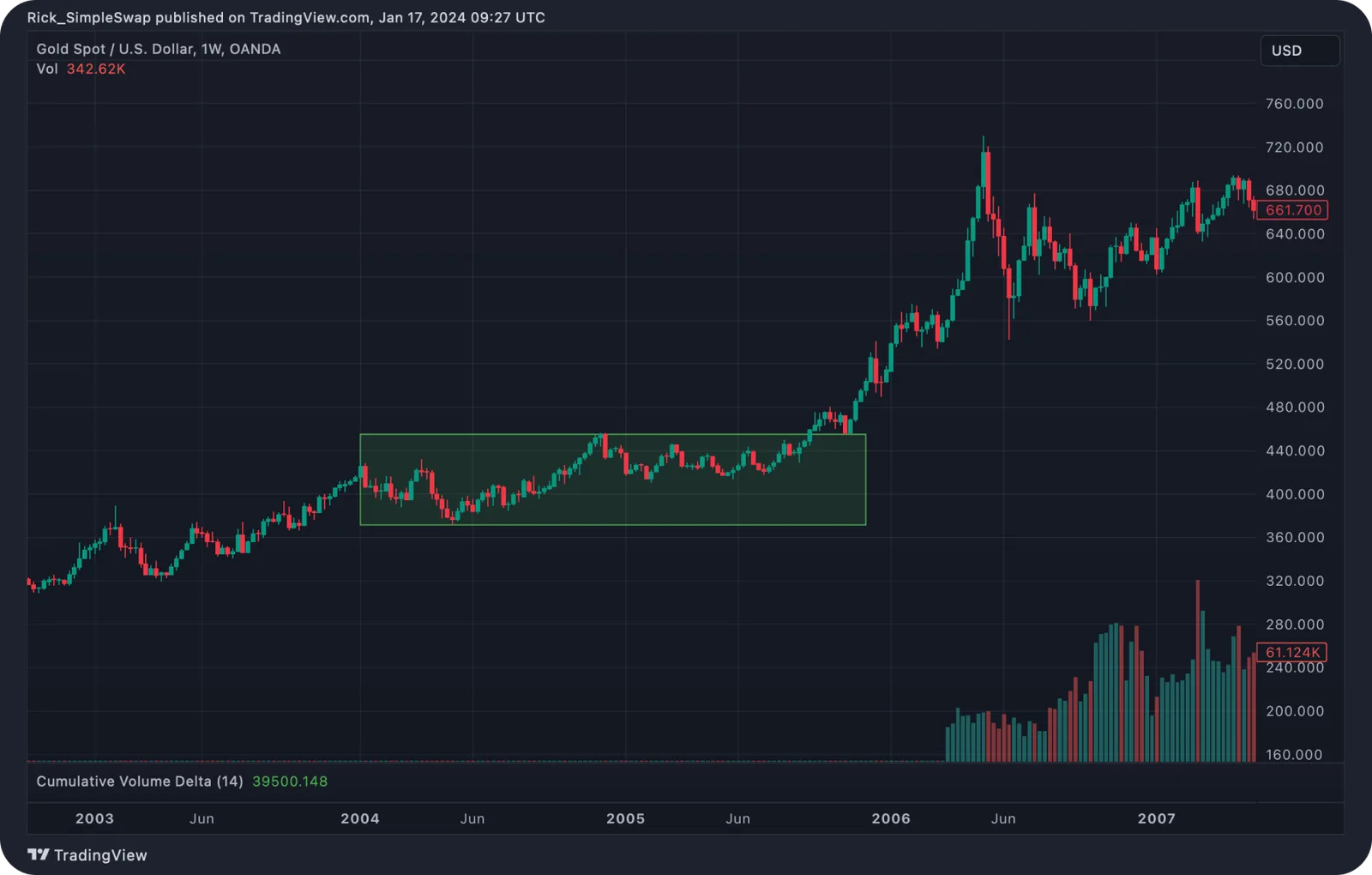Click the 320.000 price axis label
Screen dimensions: 1372x875
coord(1295,582)
